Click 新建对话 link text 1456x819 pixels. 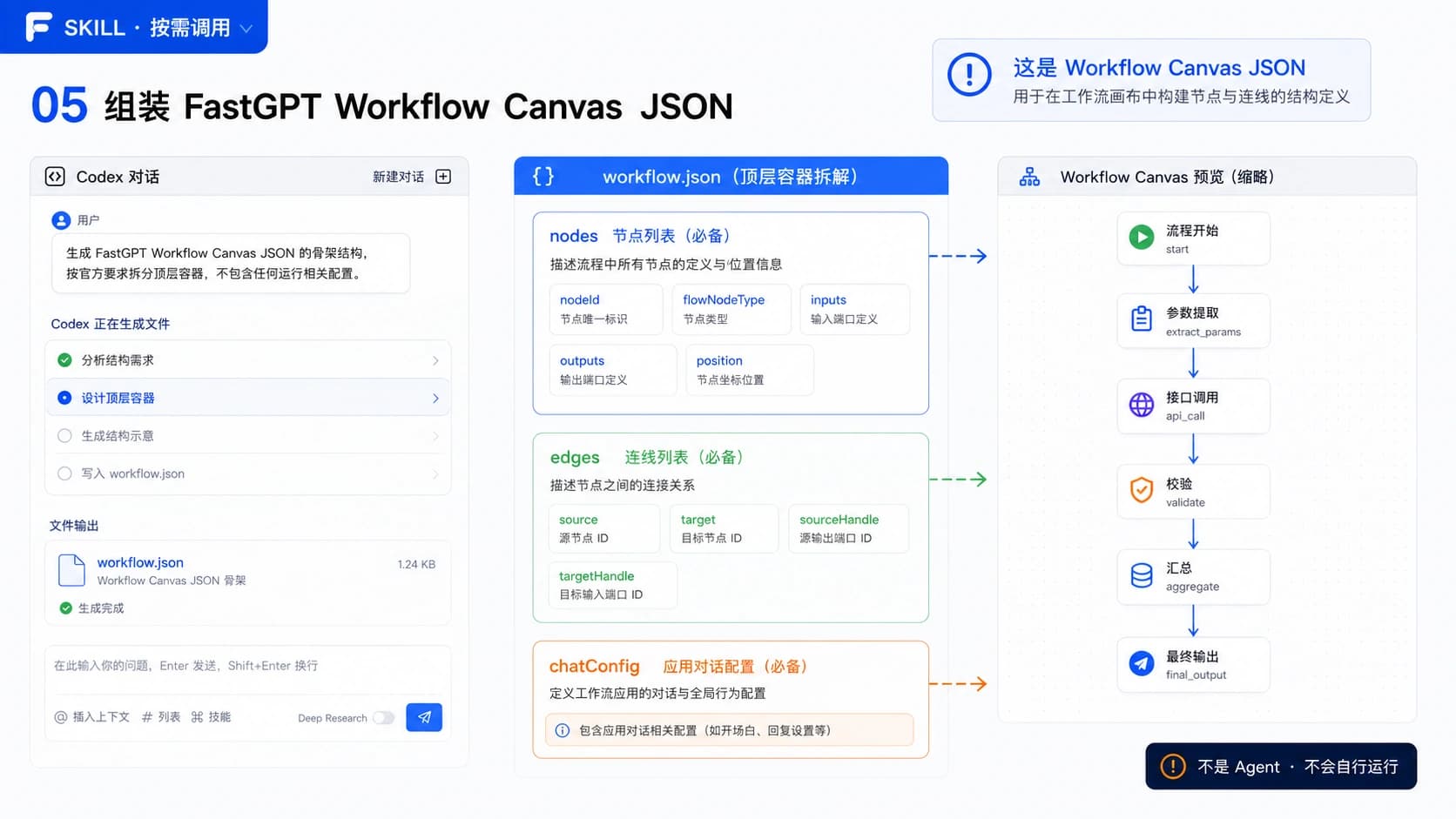point(398,177)
